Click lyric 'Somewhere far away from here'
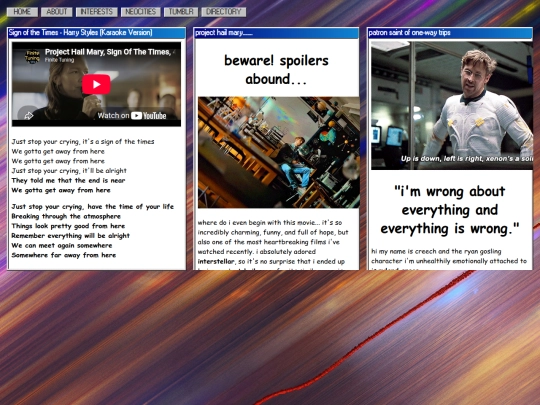The height and width of the screenshot is (405, 540). coord(64,255)
